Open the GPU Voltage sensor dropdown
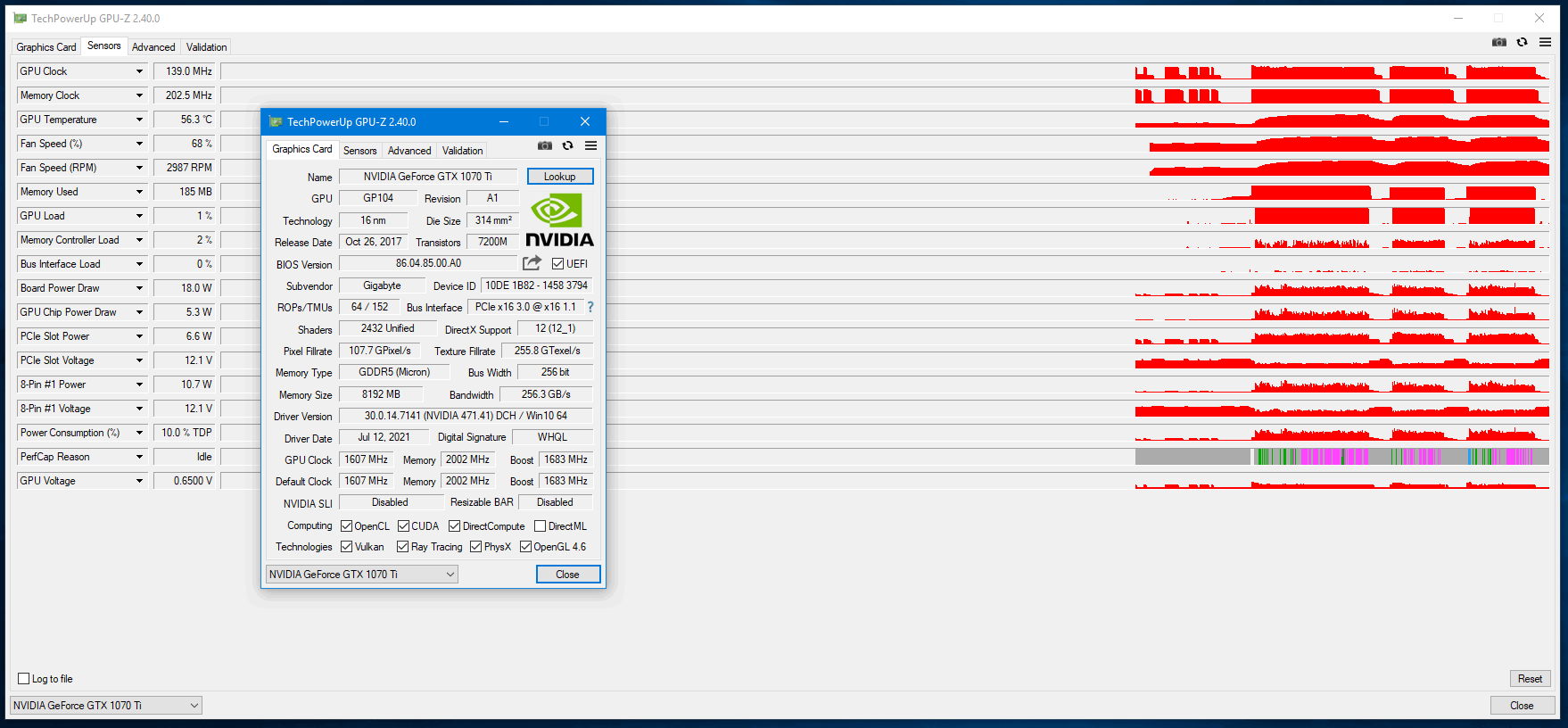This screenshot has width=1568, height=728. tap(139, 481)
